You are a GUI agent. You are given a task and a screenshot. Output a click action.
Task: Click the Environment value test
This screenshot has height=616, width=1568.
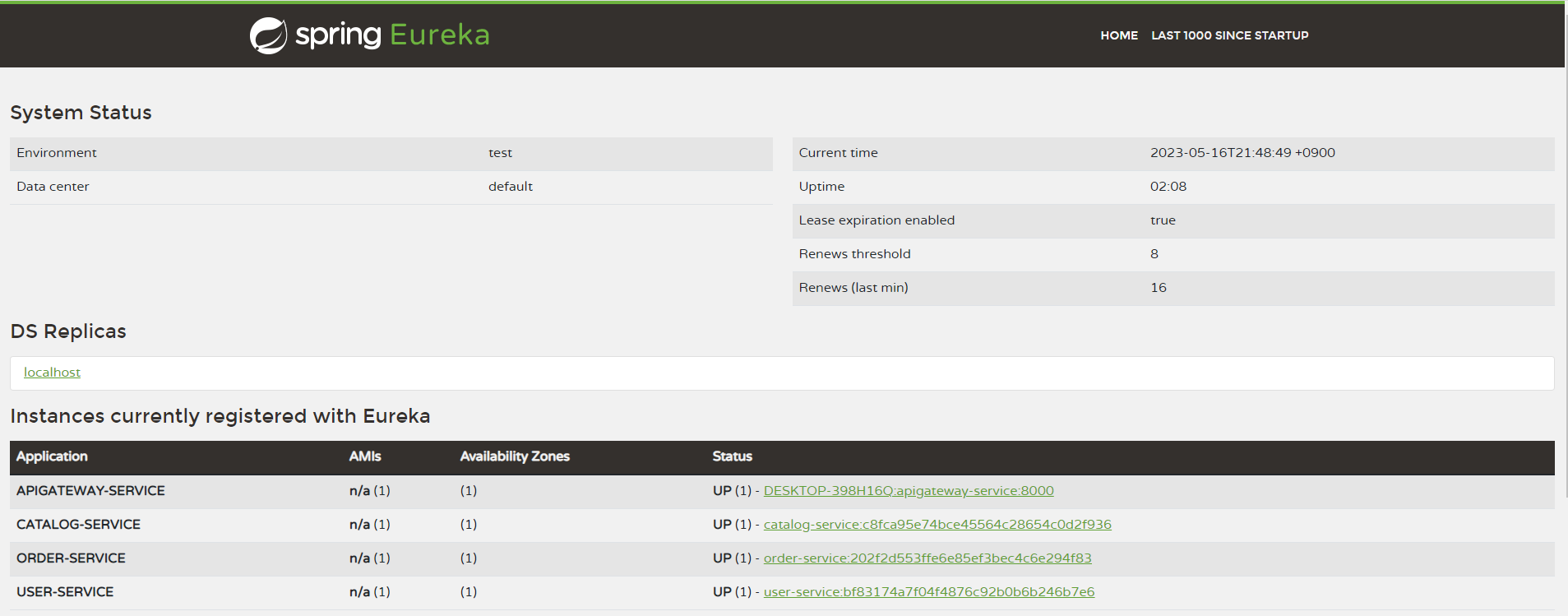click(500, 153)
